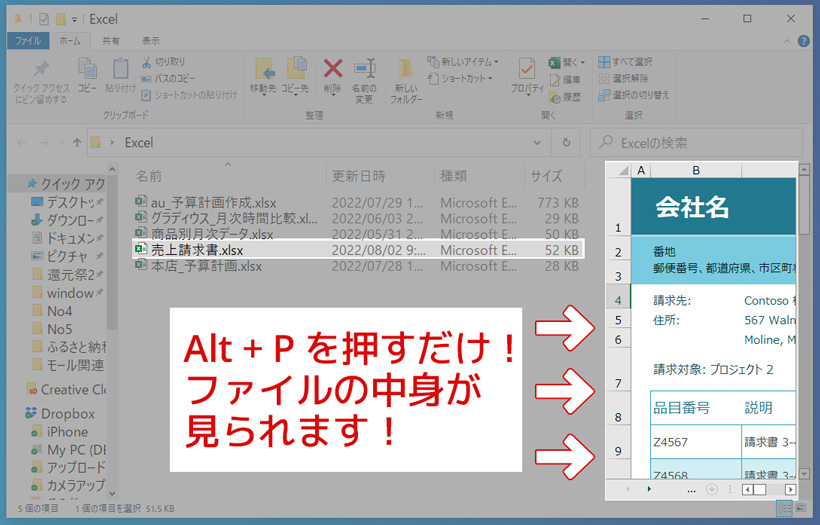Viewport: 820px width, 525px height.
Task: Open the File (ファイル) tab
Action: [28, 41]
